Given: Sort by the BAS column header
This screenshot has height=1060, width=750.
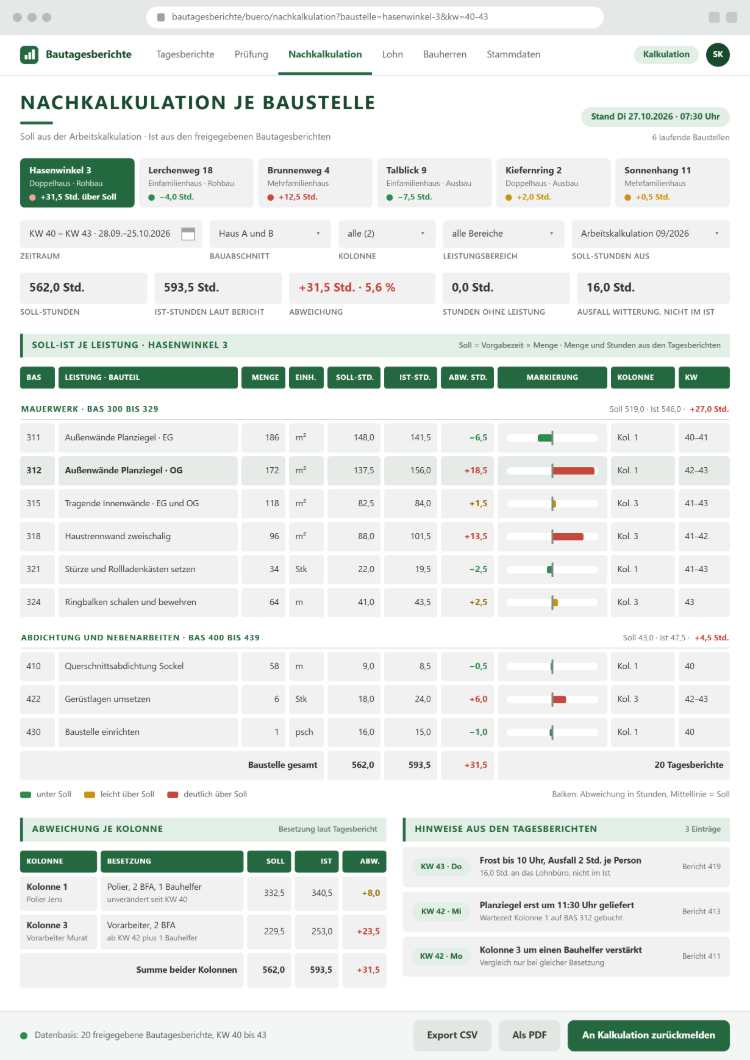Looking at the screenshot, I should click(x=37, y=378).
